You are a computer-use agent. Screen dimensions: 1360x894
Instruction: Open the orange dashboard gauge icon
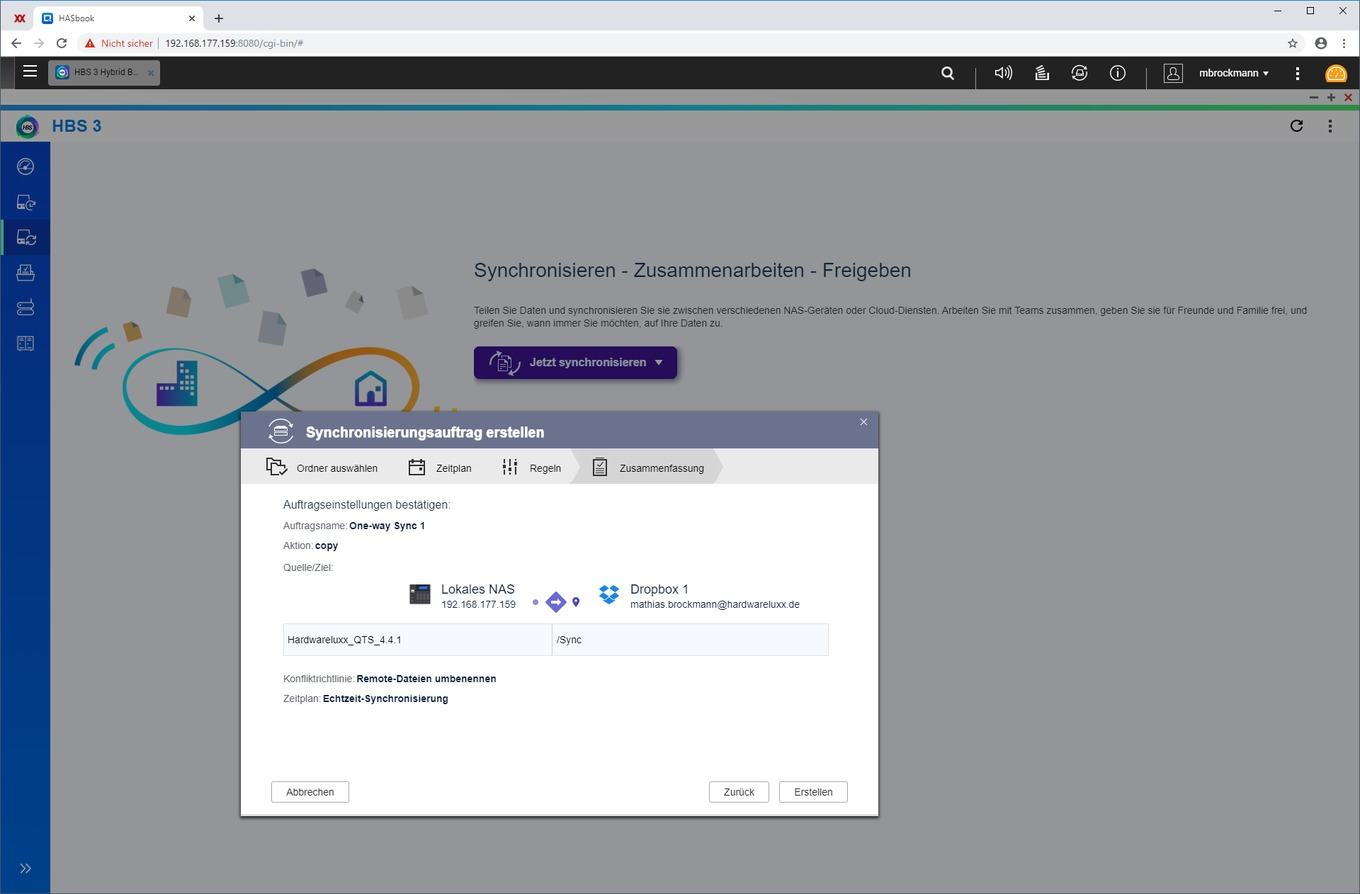(x=1336, y=73)
